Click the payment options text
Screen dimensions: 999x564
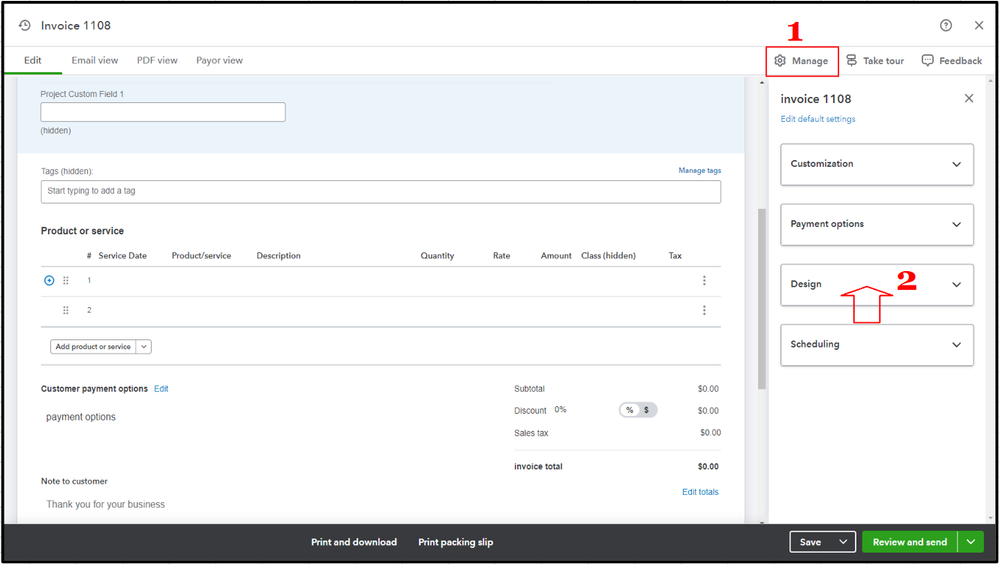pos(81,417)
